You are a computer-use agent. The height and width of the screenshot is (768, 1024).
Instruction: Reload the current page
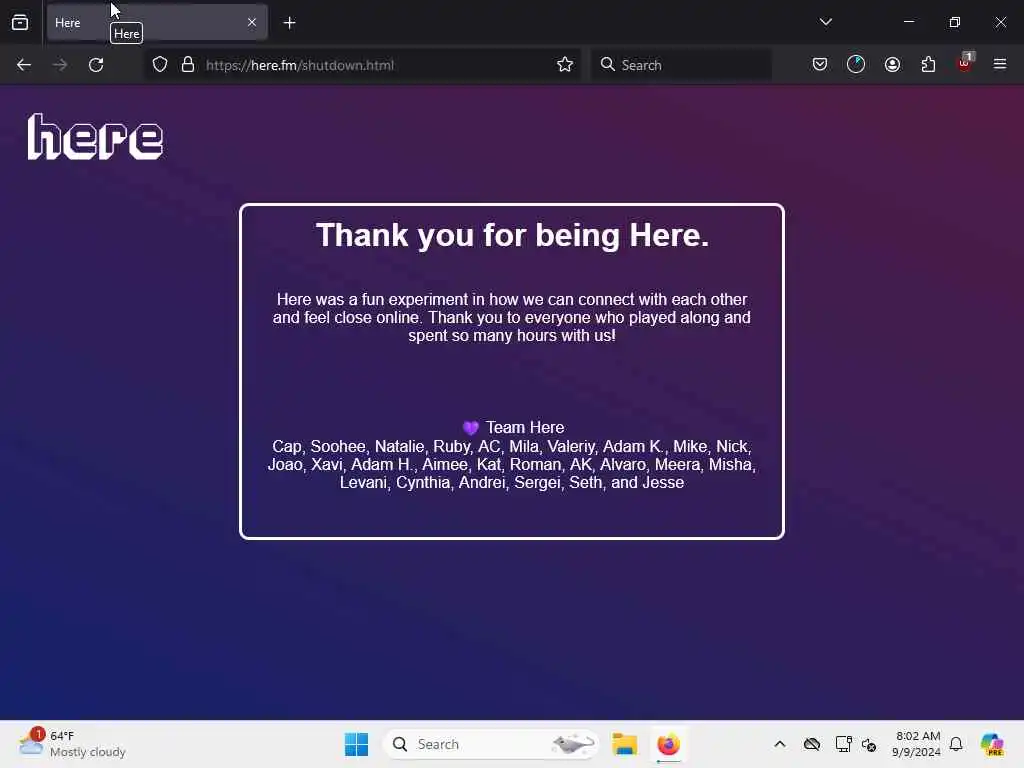pos(96,65)
